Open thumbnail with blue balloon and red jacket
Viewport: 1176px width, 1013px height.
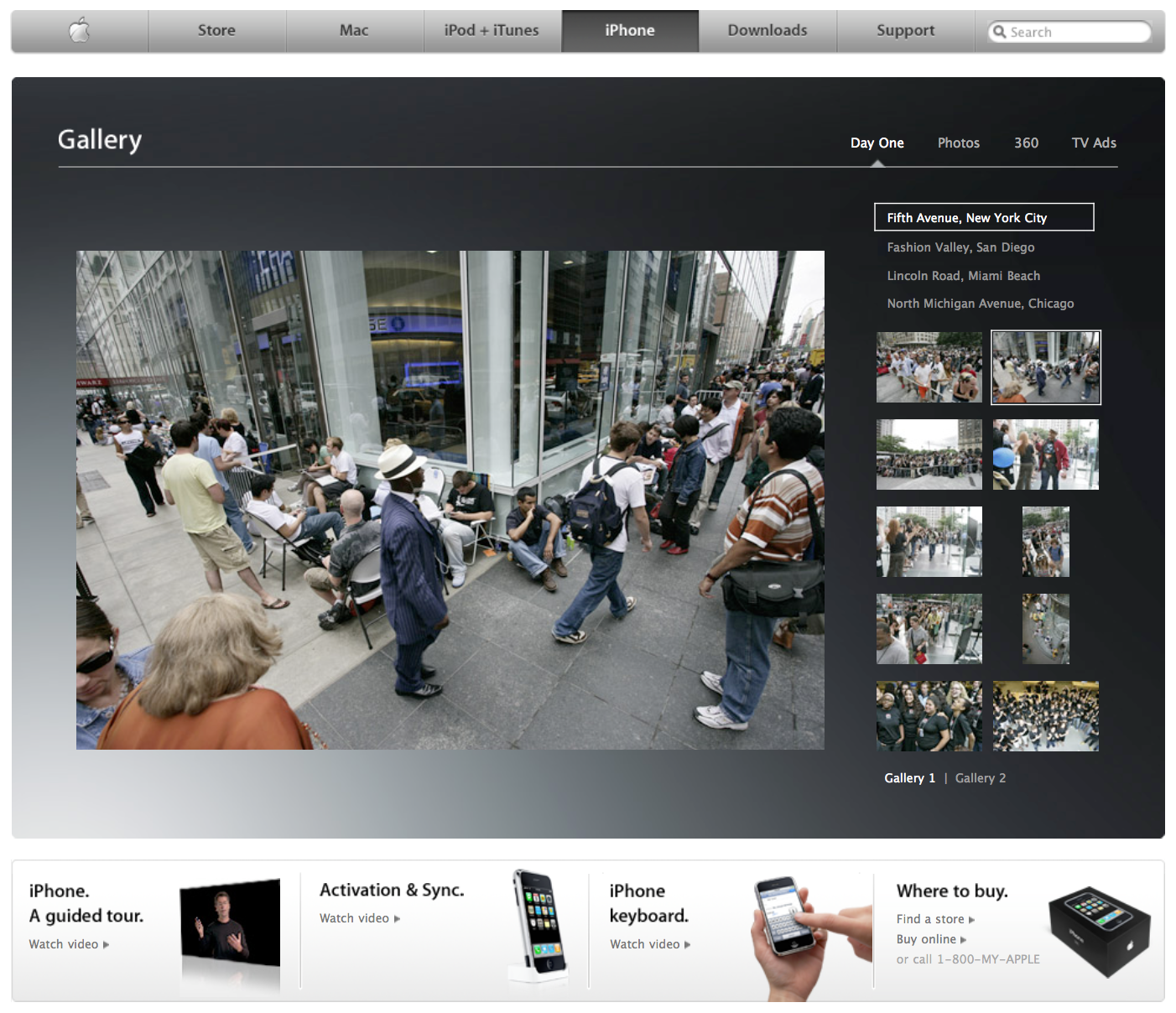point(1046,455)
